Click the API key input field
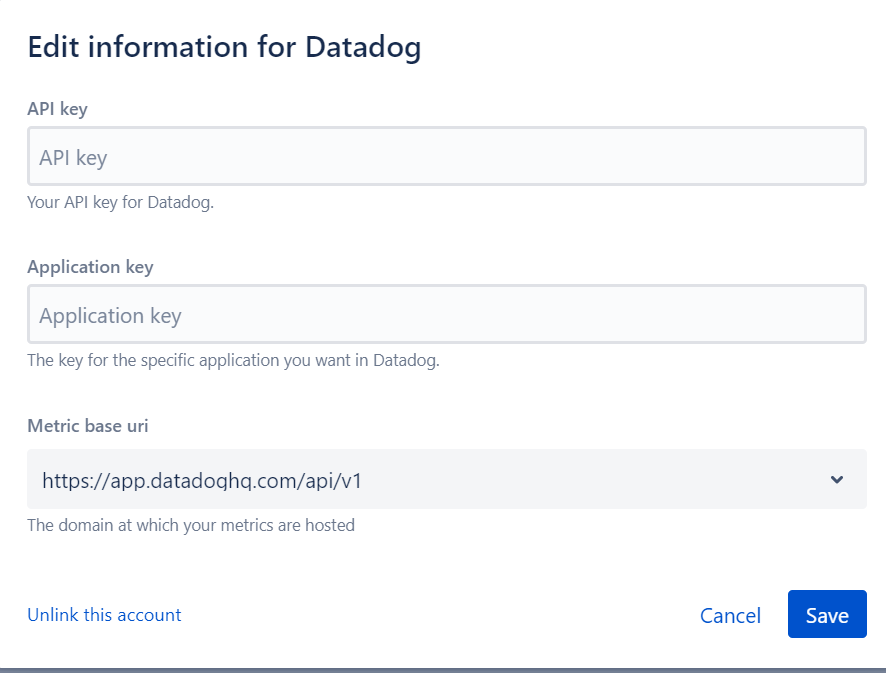Image resolution: width=886 pixels, height=673 pixels. [x=446, y=156]
